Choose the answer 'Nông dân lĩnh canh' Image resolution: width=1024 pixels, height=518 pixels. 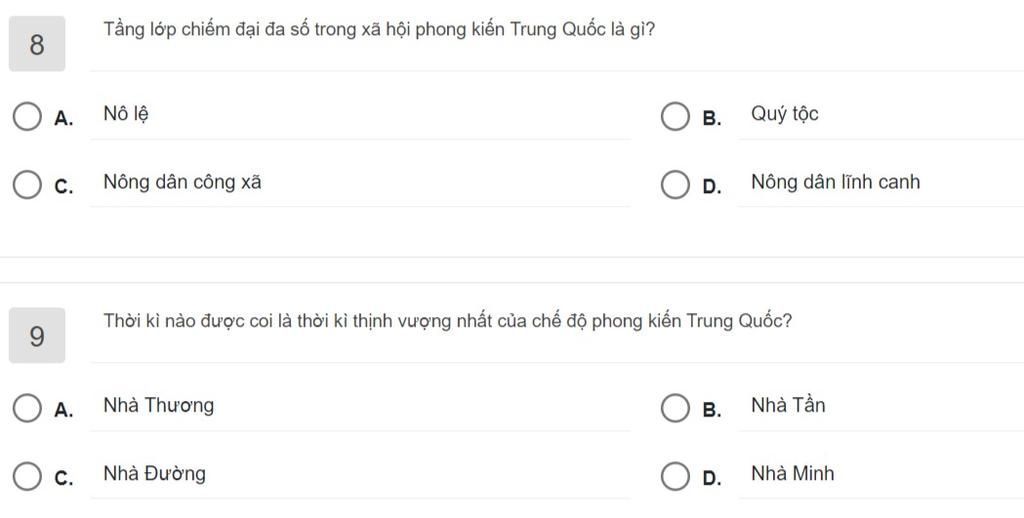point(835,182)
